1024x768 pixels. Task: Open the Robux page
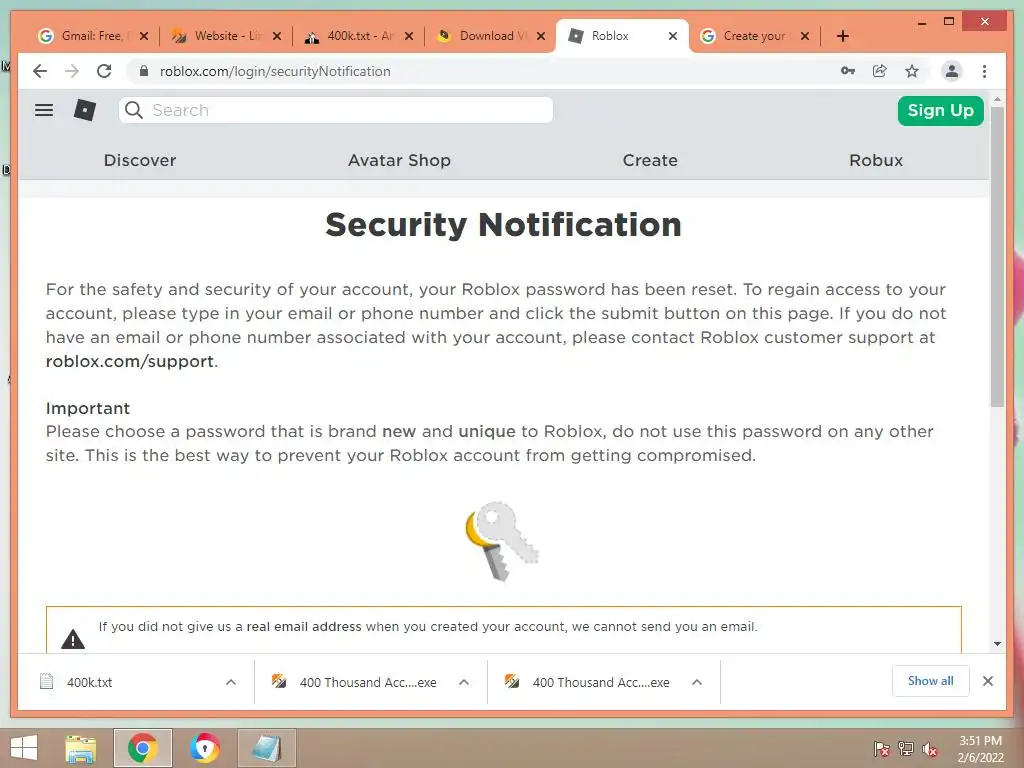click(x=876, y=160)
